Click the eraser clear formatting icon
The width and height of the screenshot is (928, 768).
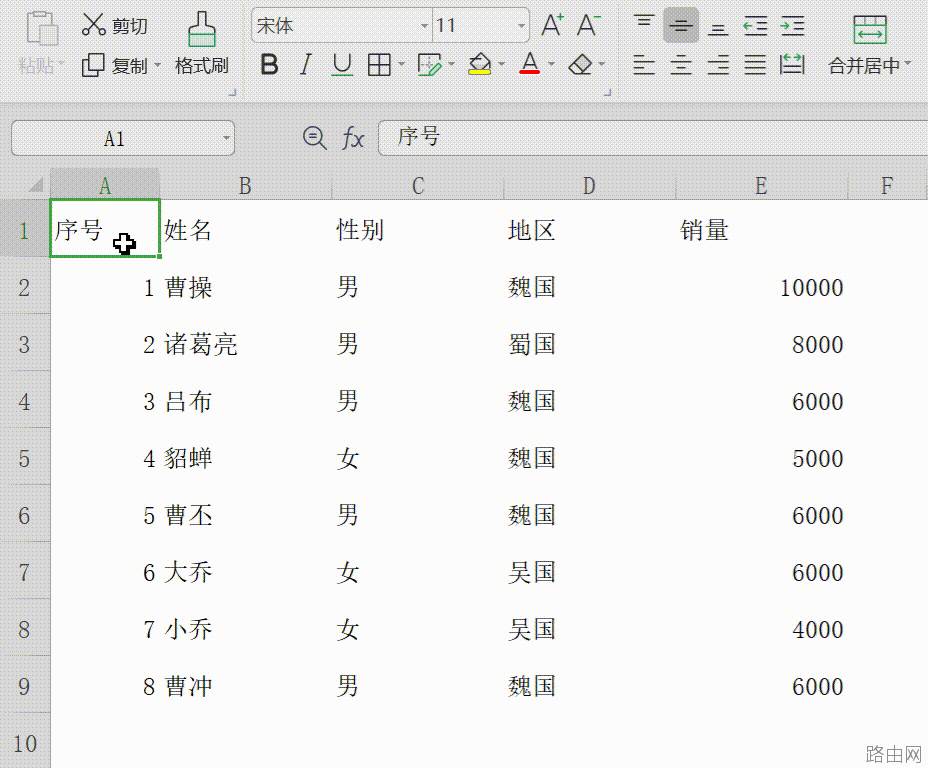click(x=580, y=64)
